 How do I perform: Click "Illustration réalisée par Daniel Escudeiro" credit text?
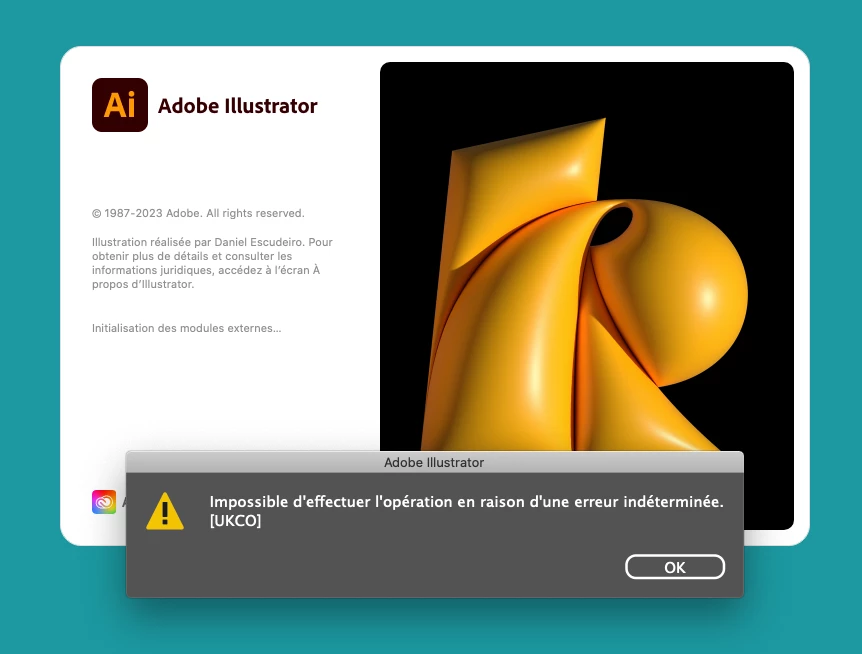(x=198, y=242)
